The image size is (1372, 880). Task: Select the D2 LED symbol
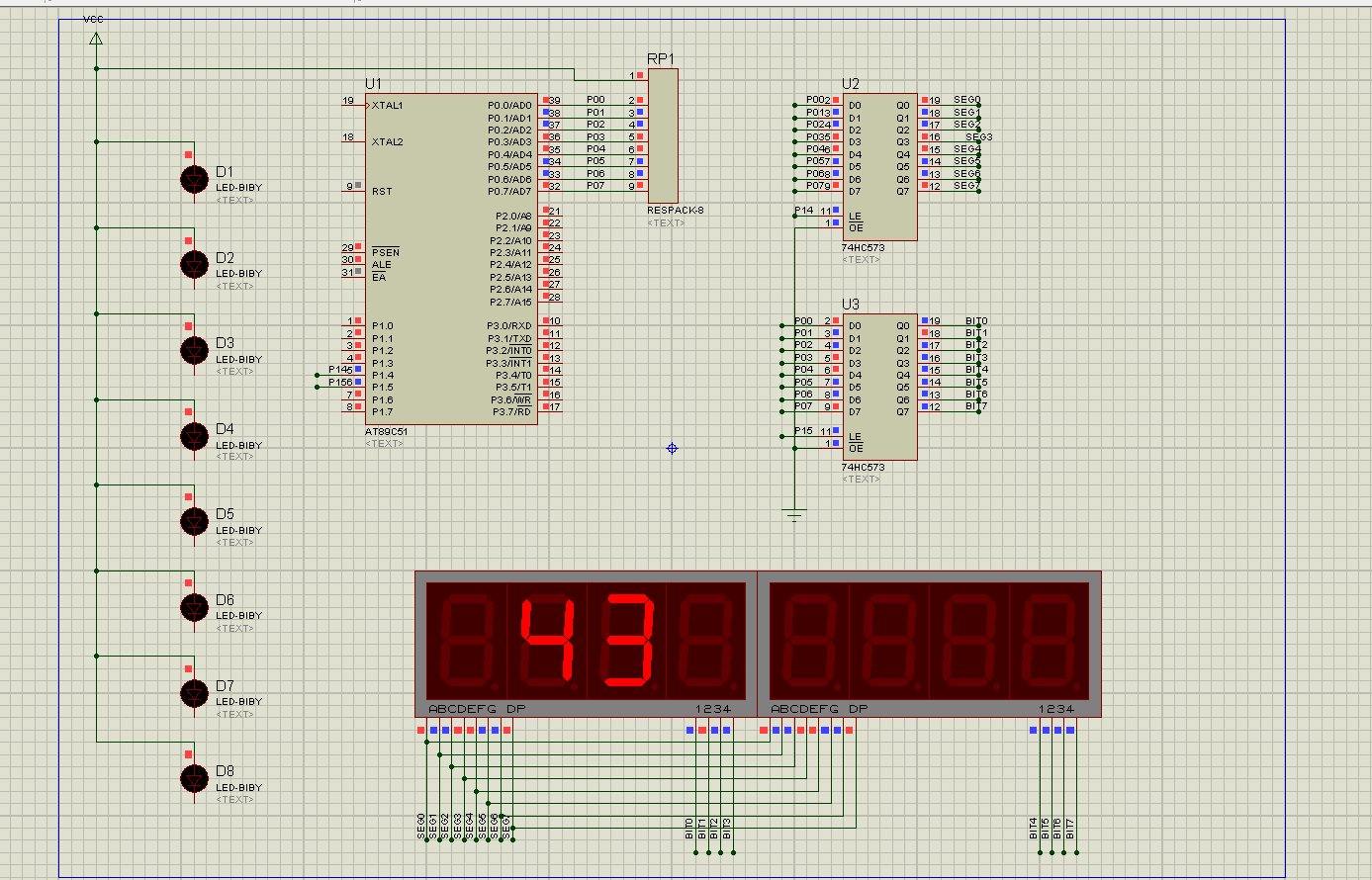click(195, 265)
